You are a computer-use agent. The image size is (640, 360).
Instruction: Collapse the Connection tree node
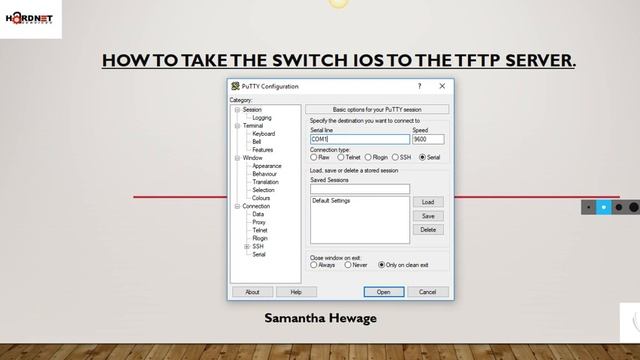[x=237, y=207]
